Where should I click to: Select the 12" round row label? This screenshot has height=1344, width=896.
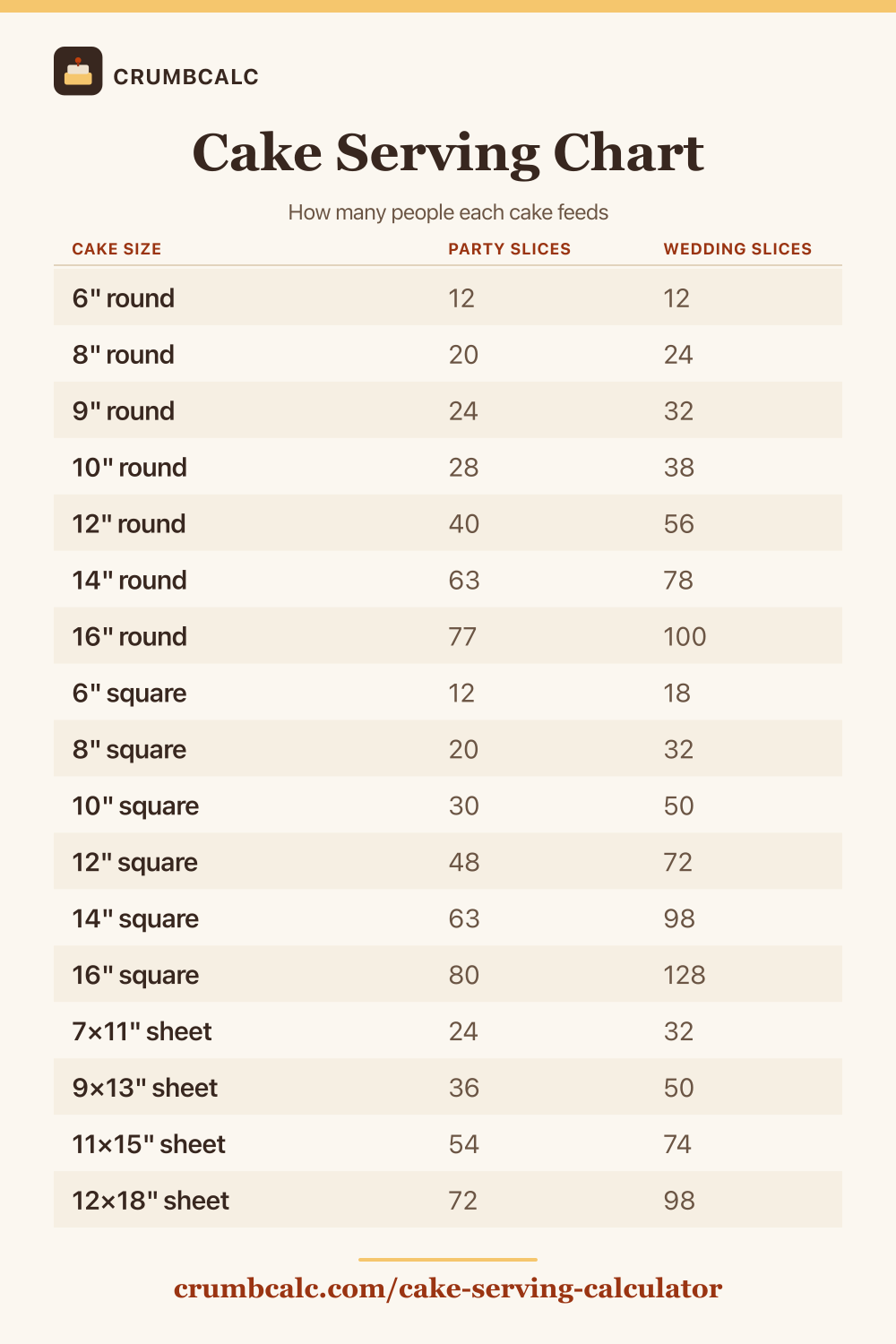(x=129, y=524)
